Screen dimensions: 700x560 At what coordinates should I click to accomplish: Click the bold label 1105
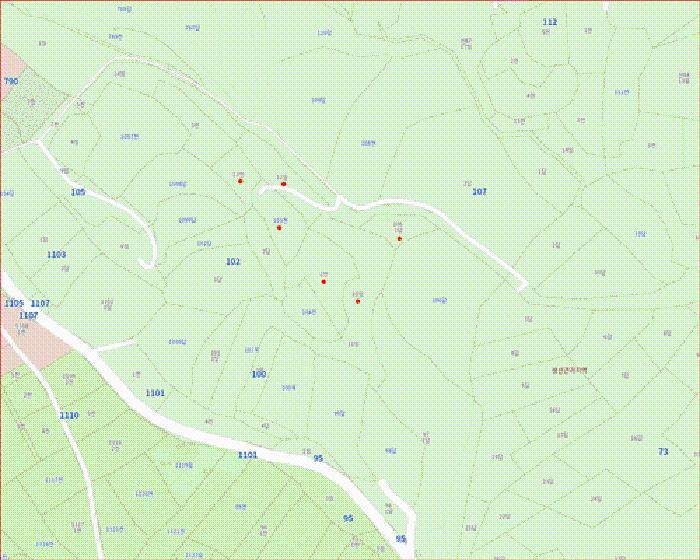[14, 304]
